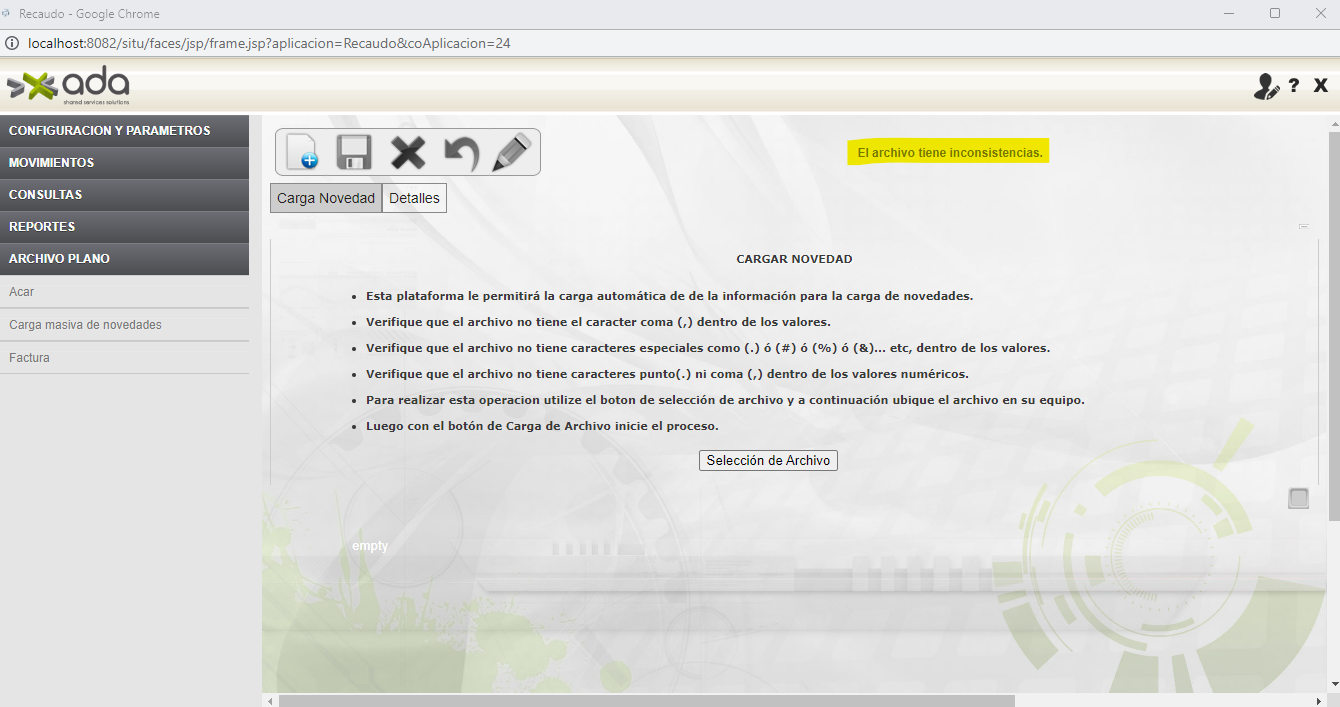This screenshot has width=1340, height=707.
Task: Open the Acar submenu item
Action: point(124,292)
